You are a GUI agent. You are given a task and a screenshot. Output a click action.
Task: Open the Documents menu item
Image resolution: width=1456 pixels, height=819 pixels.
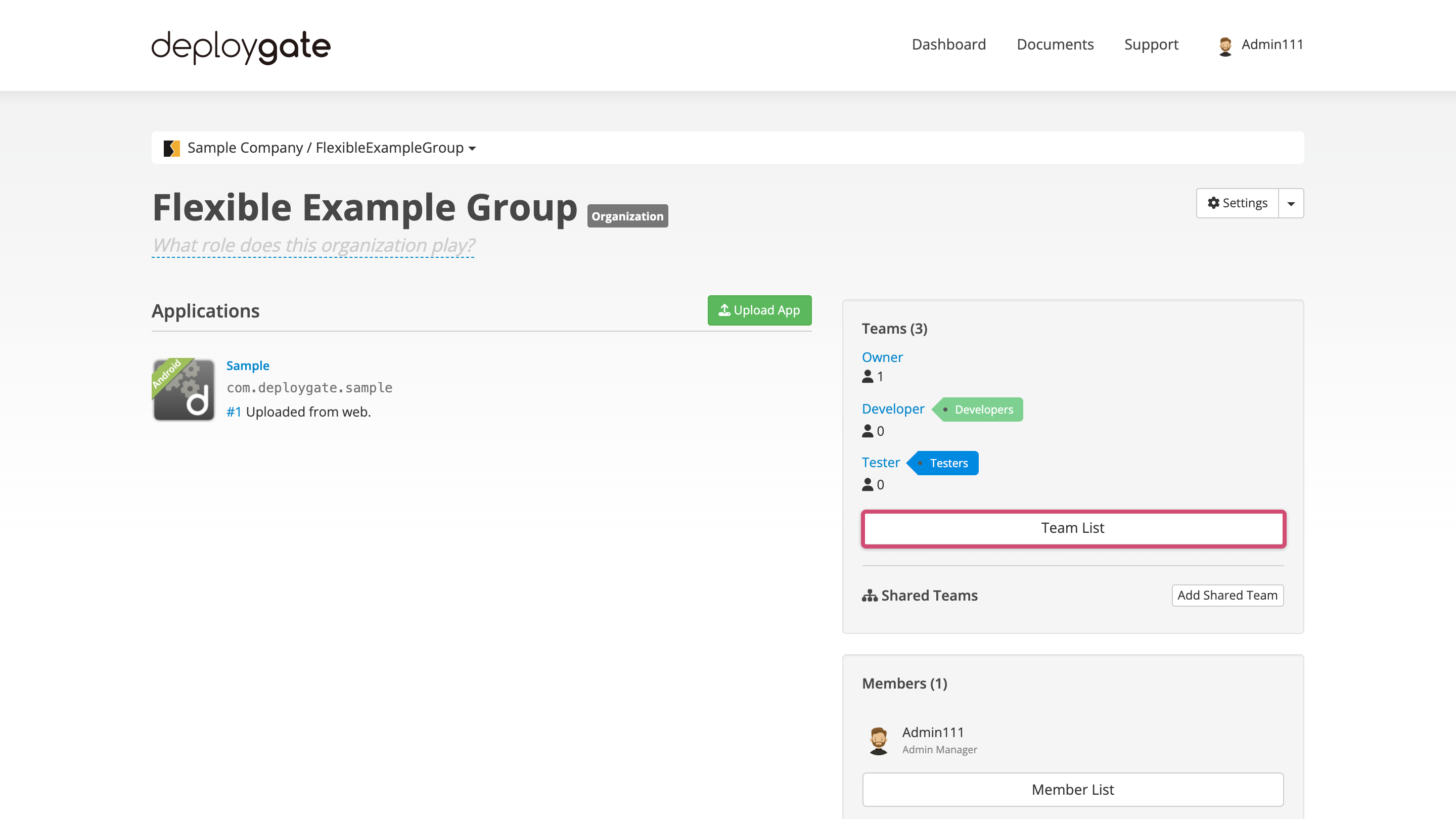pyautogui.click(x=1055, y=44)
